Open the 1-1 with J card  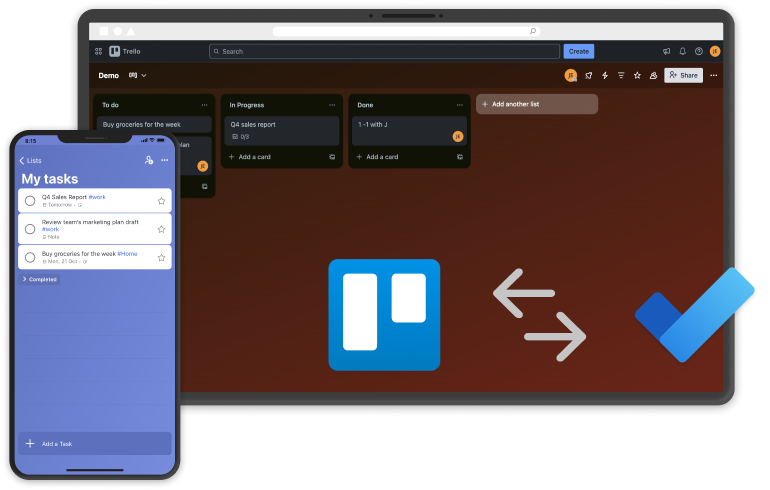click(x=409, y=131)
